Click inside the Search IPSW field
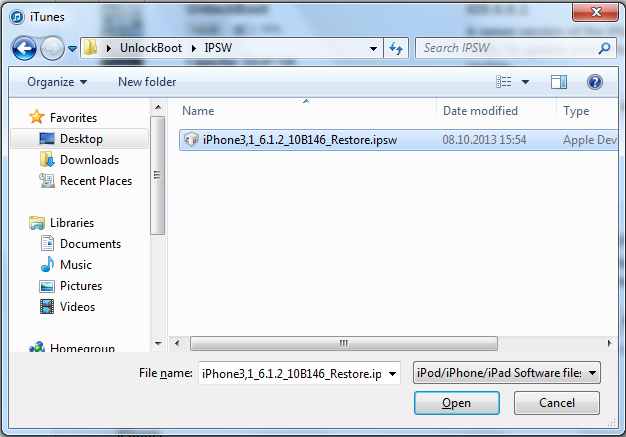The width and height of the screenshot is (626, 437). pos(507,48)
